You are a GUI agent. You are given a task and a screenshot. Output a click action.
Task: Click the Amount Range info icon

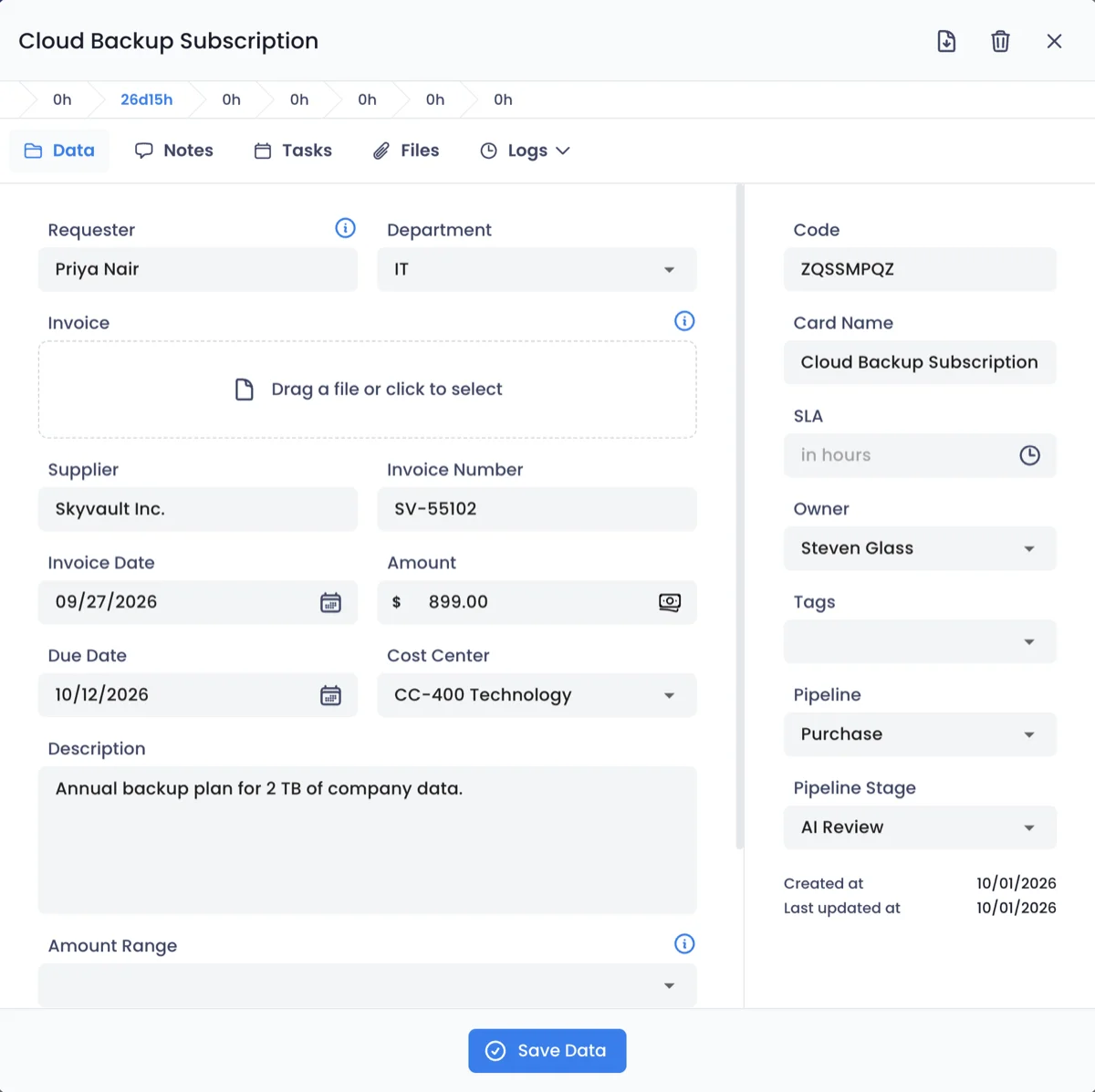684,944
